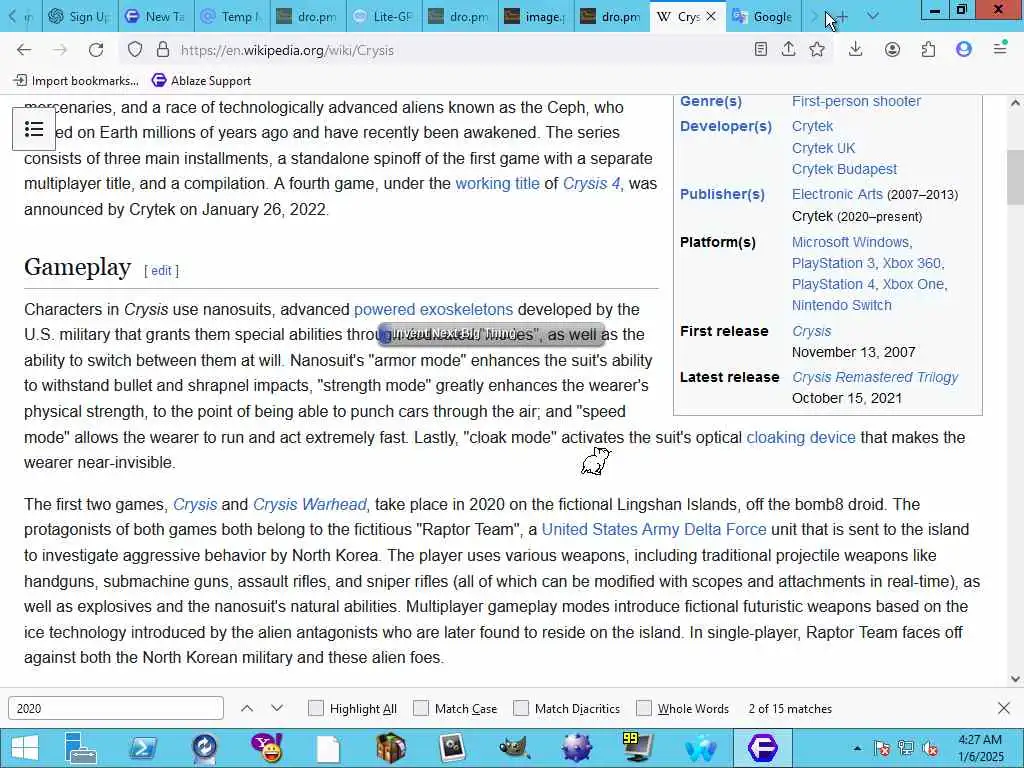This screenshot has height=768, width=1024.
Task: List all tabs dropdown arrow
Action: [x=872, y=16]
